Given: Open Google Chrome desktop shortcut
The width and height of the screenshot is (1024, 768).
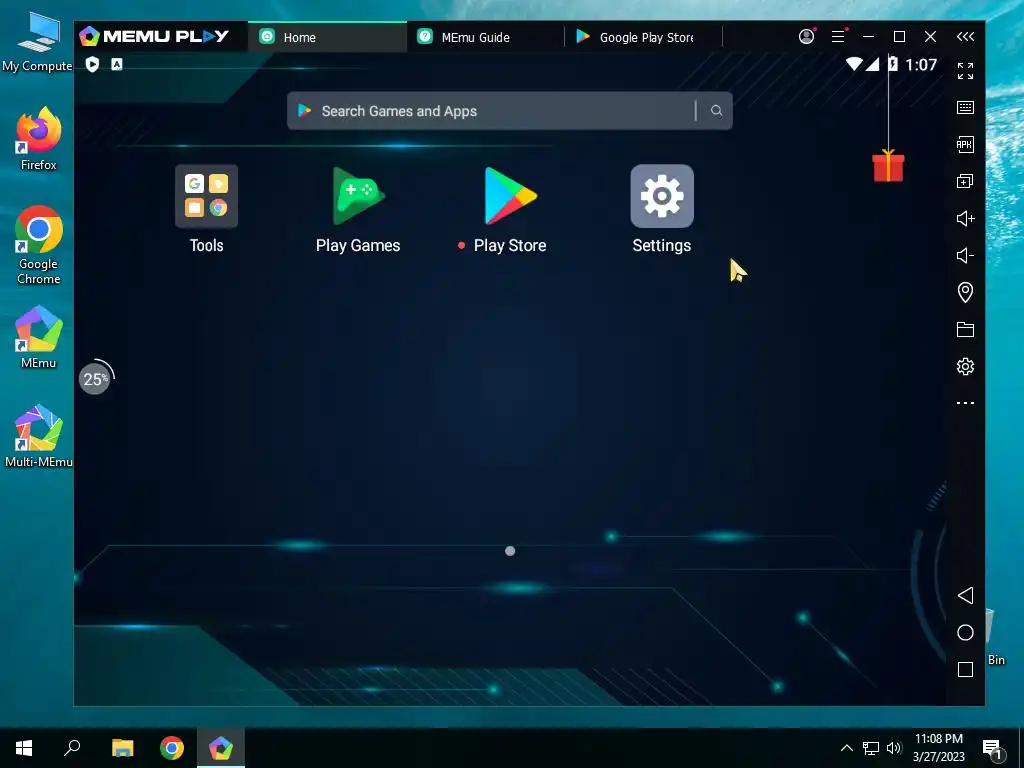Looking at the screenshot, I should click(x=39, y=246).
